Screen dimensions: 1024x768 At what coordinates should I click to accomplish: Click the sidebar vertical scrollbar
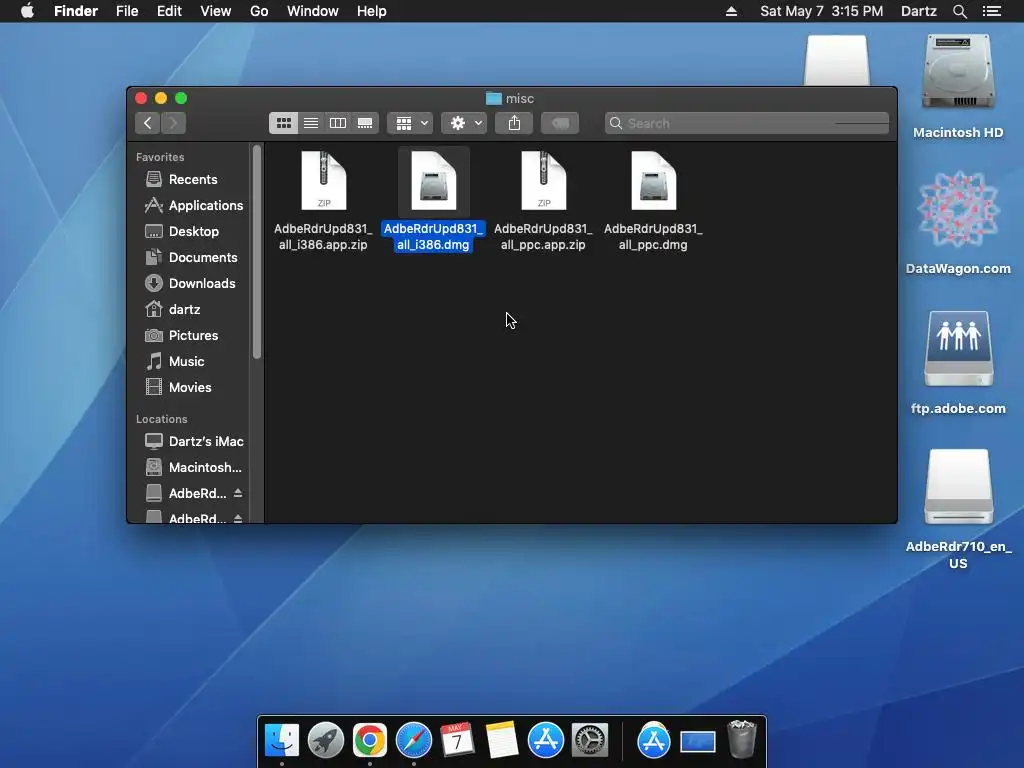(257, 251)
